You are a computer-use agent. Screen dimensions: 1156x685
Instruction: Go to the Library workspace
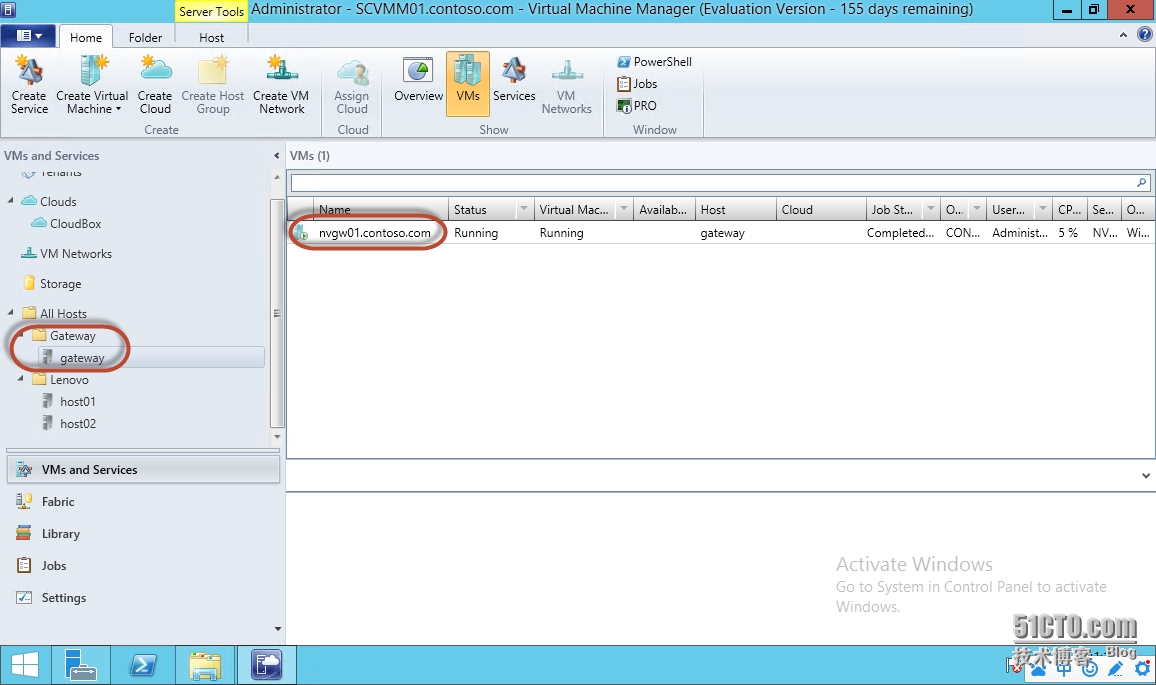(143, 534)
